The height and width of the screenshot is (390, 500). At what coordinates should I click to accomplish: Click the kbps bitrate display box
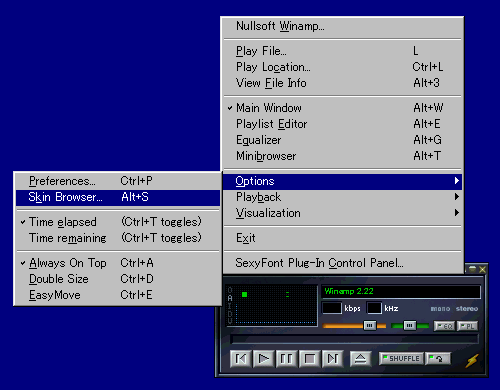click(332, 308)
